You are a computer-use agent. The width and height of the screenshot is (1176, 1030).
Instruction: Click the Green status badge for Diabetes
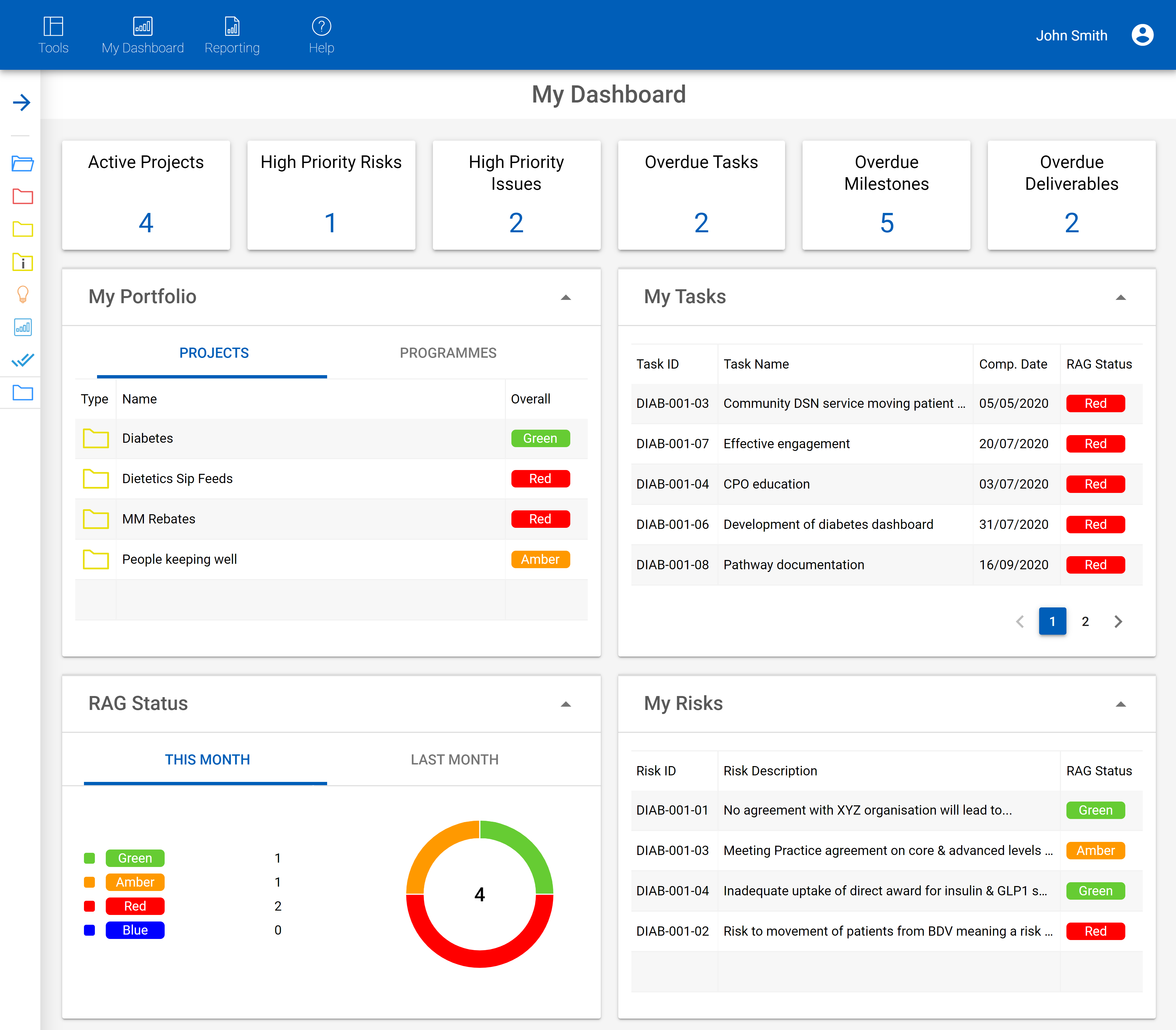pyautogui.click(x=540, y=439)
